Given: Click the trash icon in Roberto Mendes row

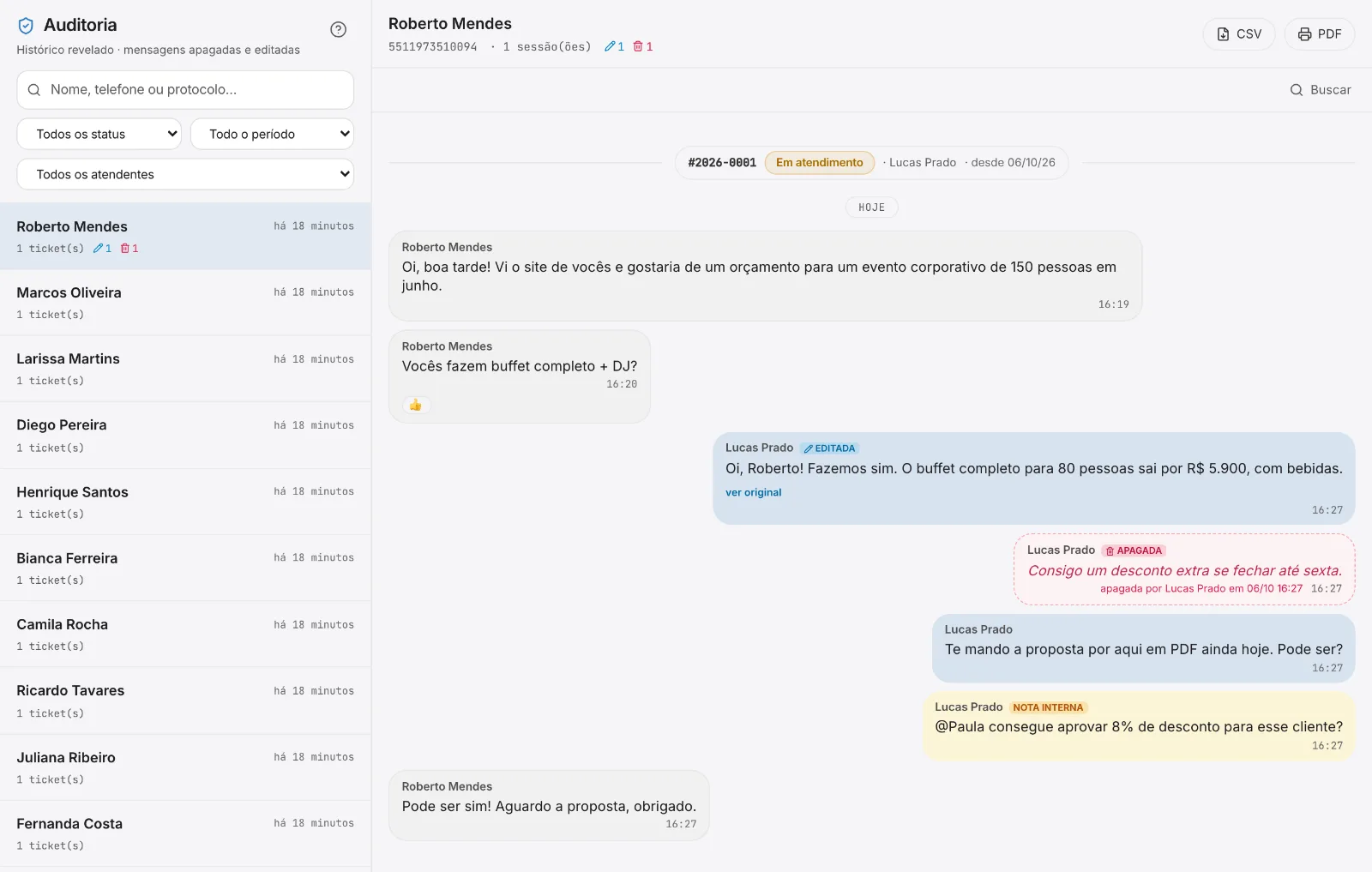Looking at the screenshot, I should coord(125,249).
